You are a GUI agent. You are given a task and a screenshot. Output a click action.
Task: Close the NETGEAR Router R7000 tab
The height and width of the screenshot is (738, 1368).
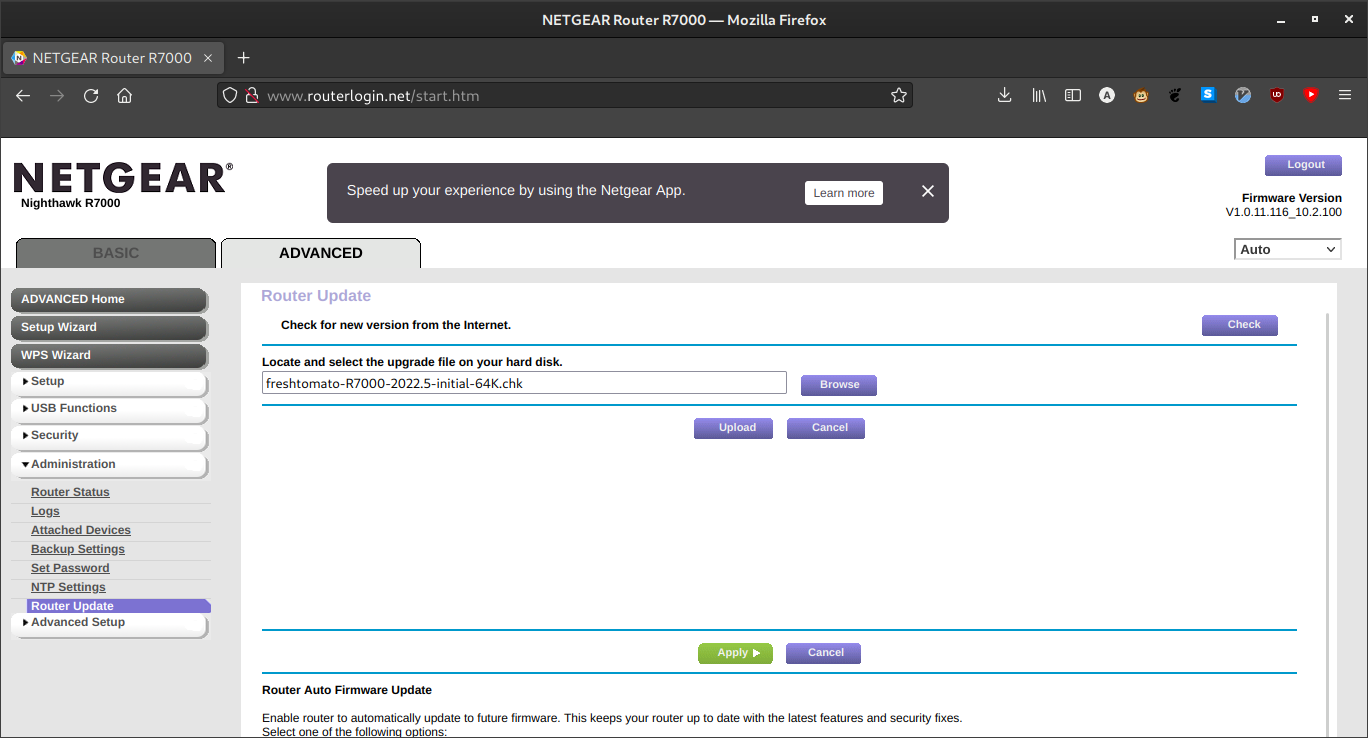pos(208,58)
